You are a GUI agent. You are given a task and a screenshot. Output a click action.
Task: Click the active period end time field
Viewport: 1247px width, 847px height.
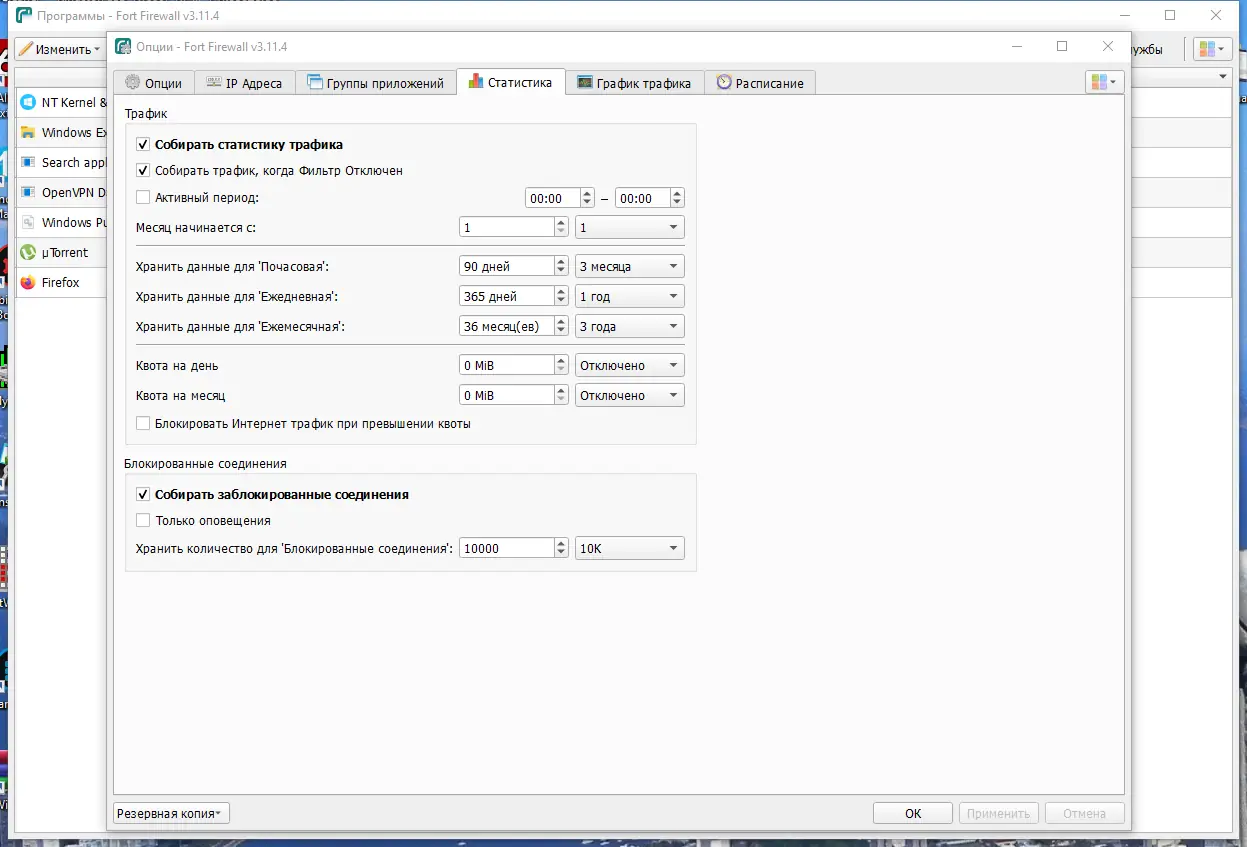click(642, 199)
